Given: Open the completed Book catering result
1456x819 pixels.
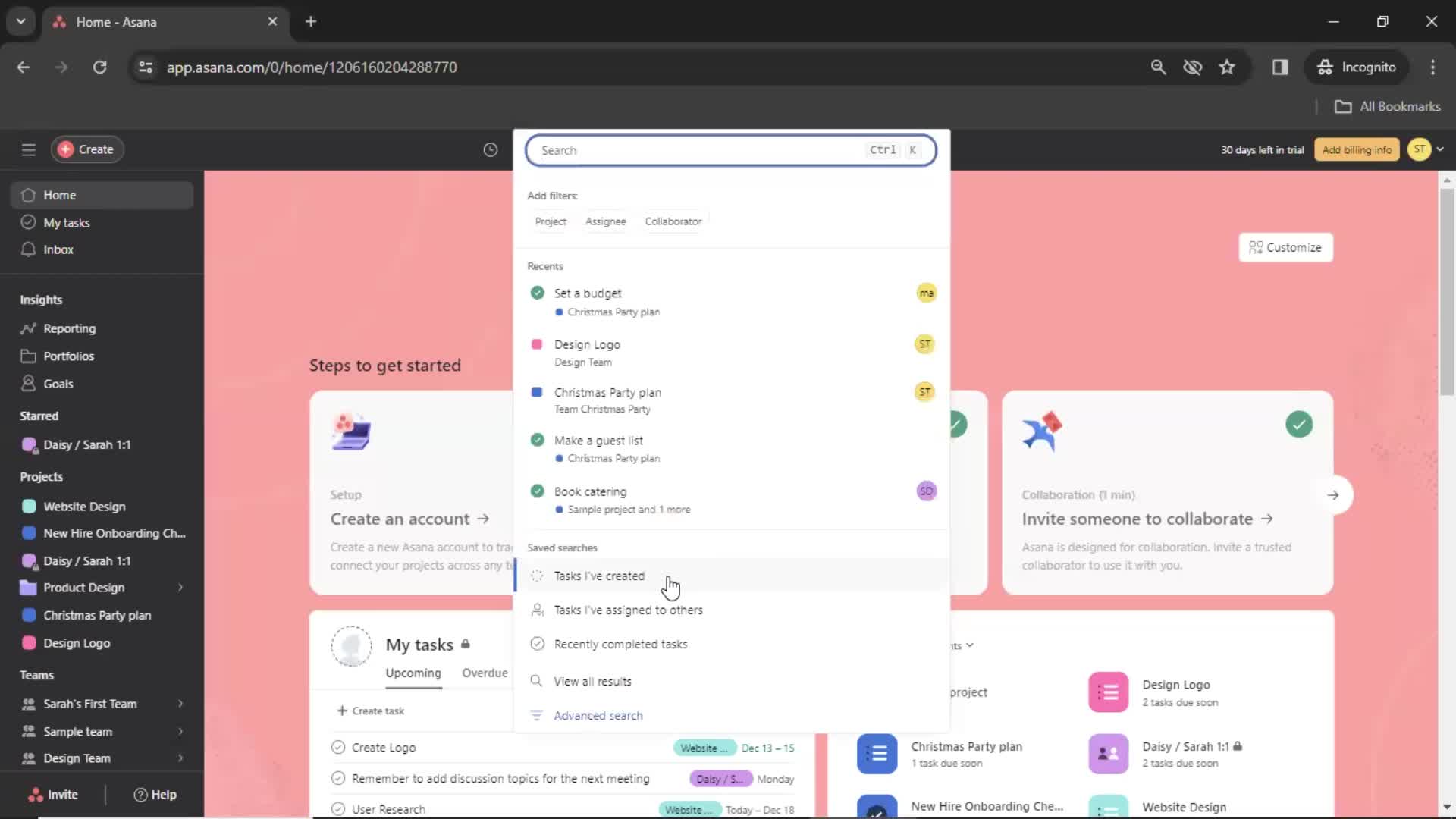Looking at the screenshot, I should coord(731,500).
